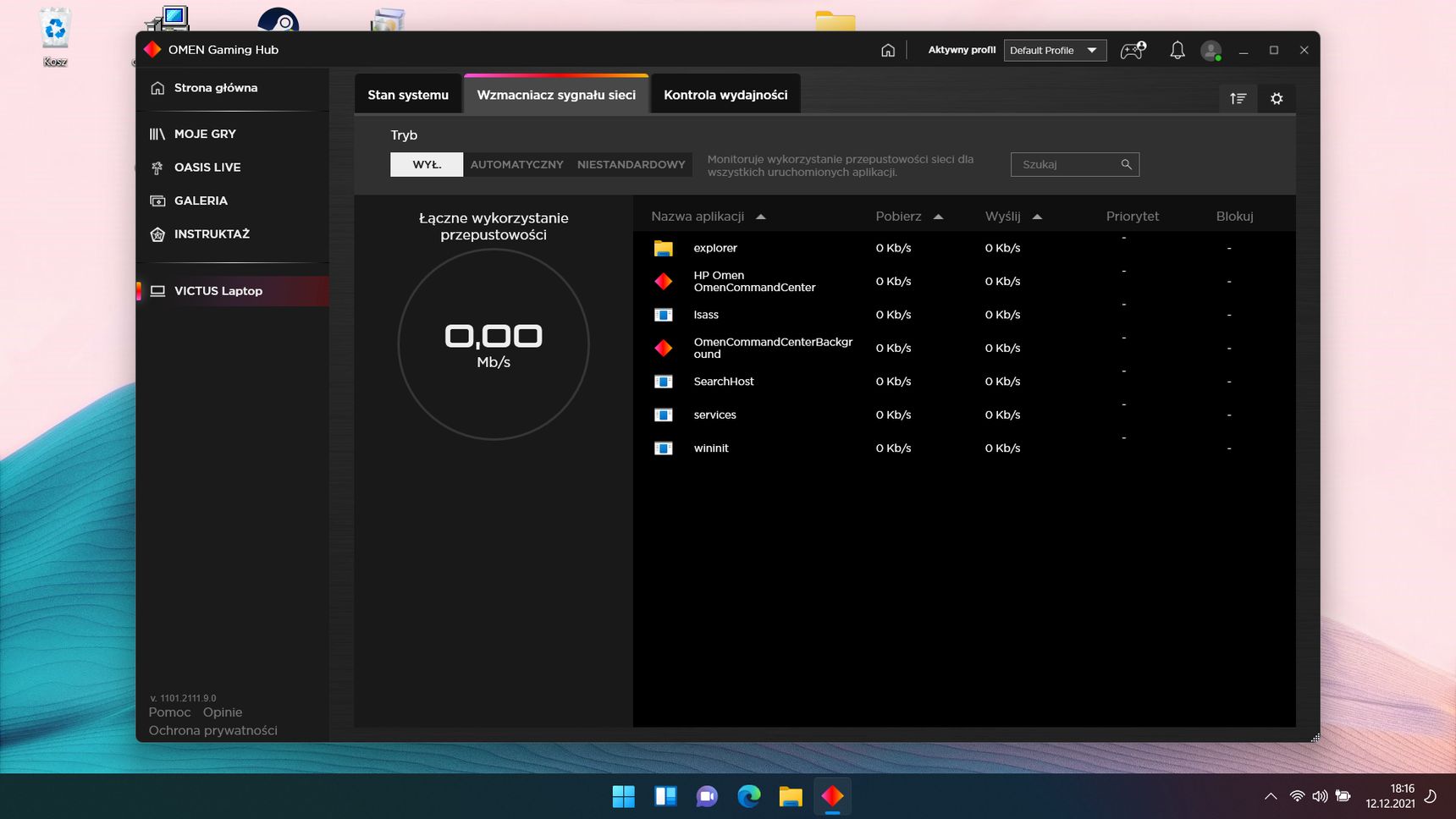The width and height of the screenshot is (1456, 819).
Task: Open Widgets from the taskbar
Action: (665, 796)
